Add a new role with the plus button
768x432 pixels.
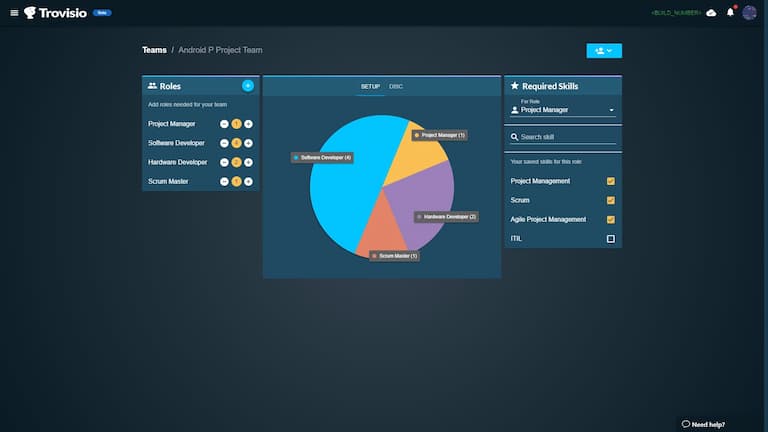[248, 86]
